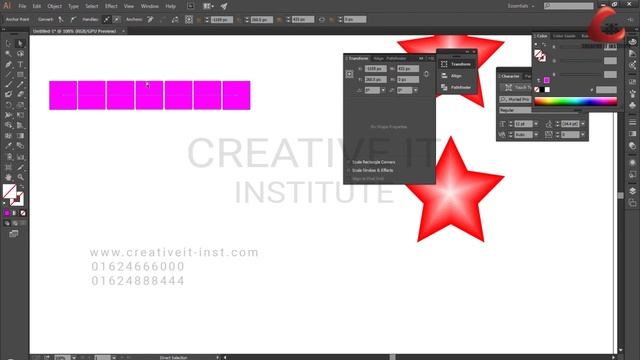Open the Effect menu
The image size is (640, 360).
coord(111,6)
